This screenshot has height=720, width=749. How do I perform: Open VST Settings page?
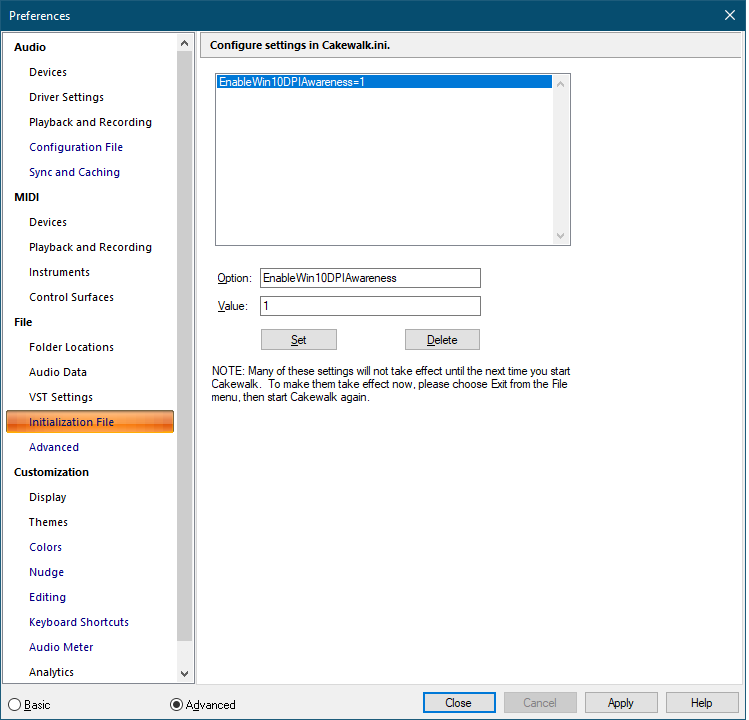coord(61,397)
